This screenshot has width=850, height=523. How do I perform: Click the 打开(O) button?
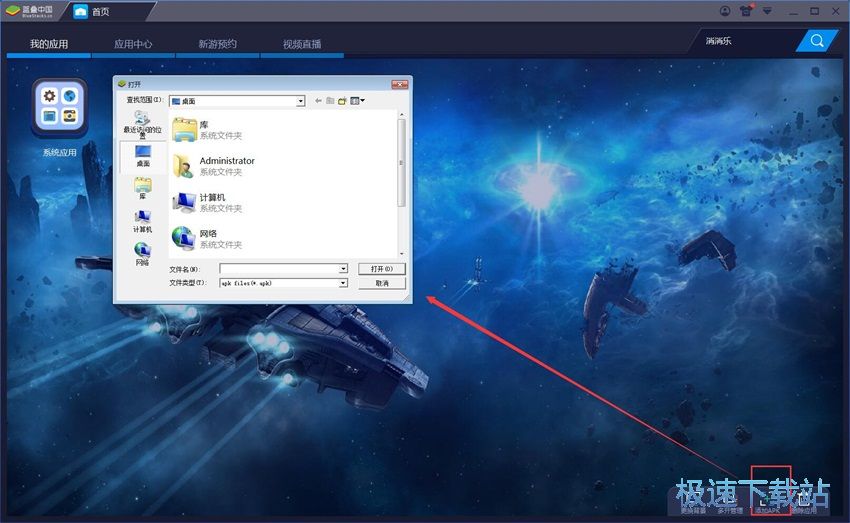coord(382,269)
